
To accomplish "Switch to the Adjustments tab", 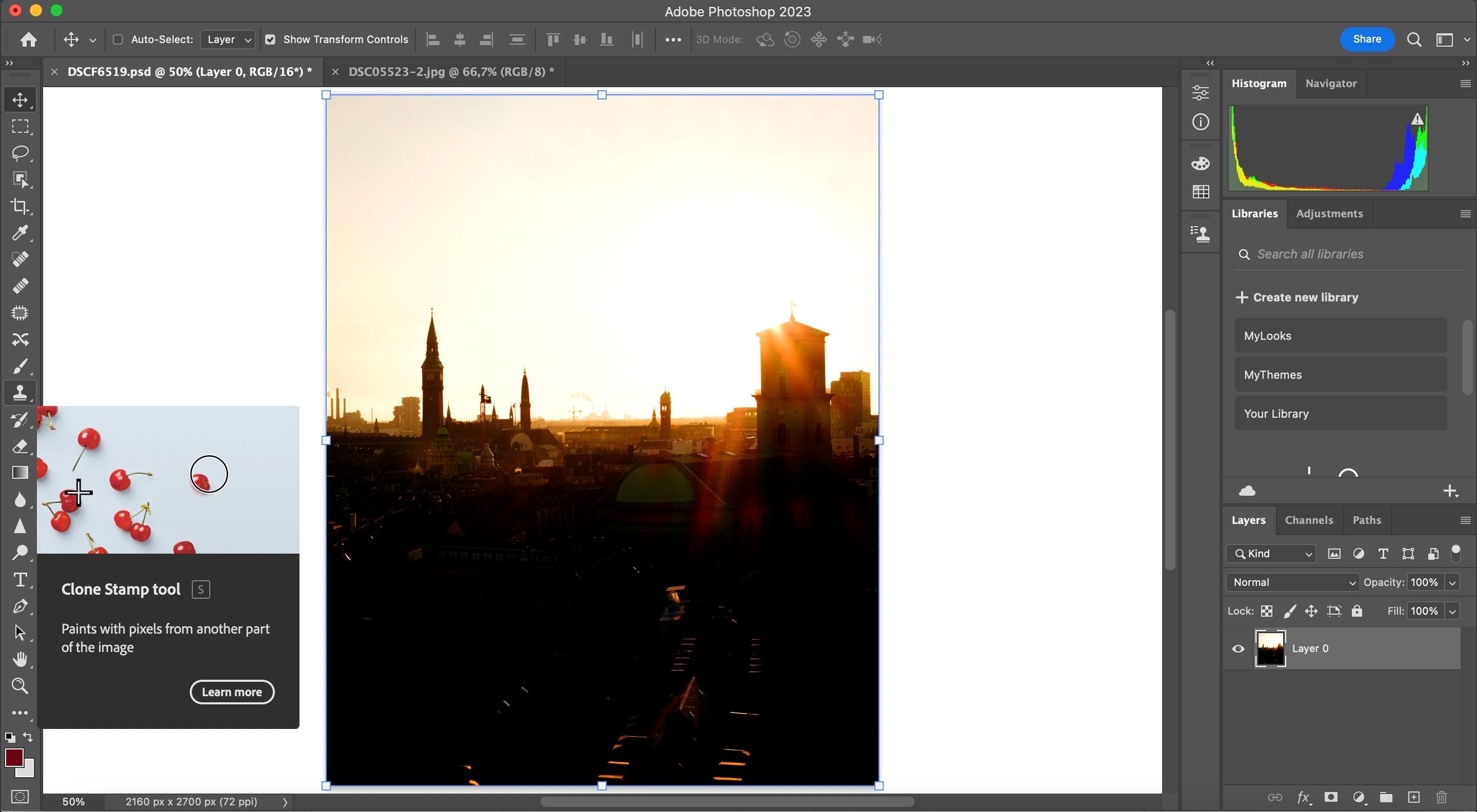I will [x=1329, y=214].
